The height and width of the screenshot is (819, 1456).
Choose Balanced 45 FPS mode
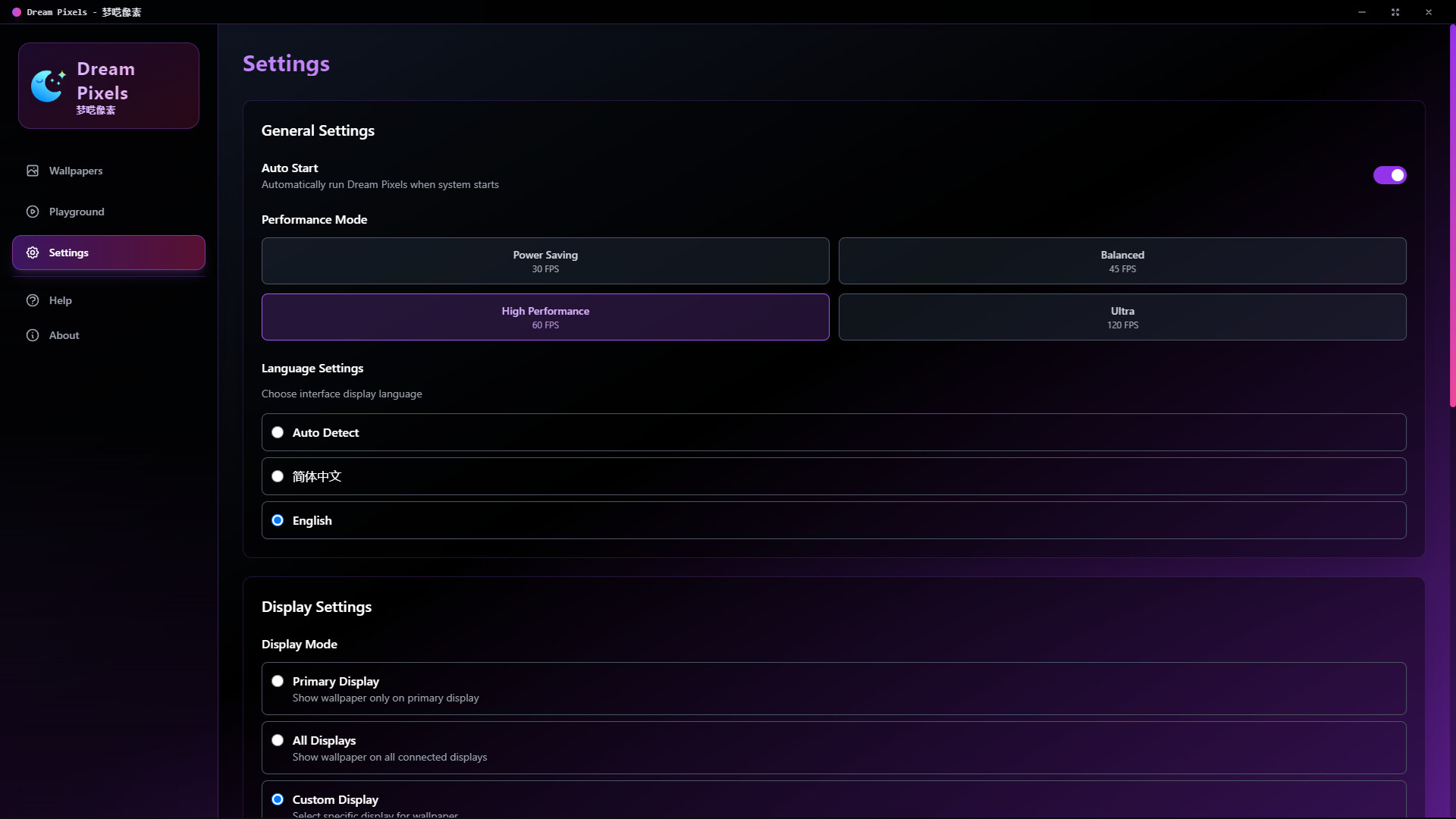(x=1122, y=261)
